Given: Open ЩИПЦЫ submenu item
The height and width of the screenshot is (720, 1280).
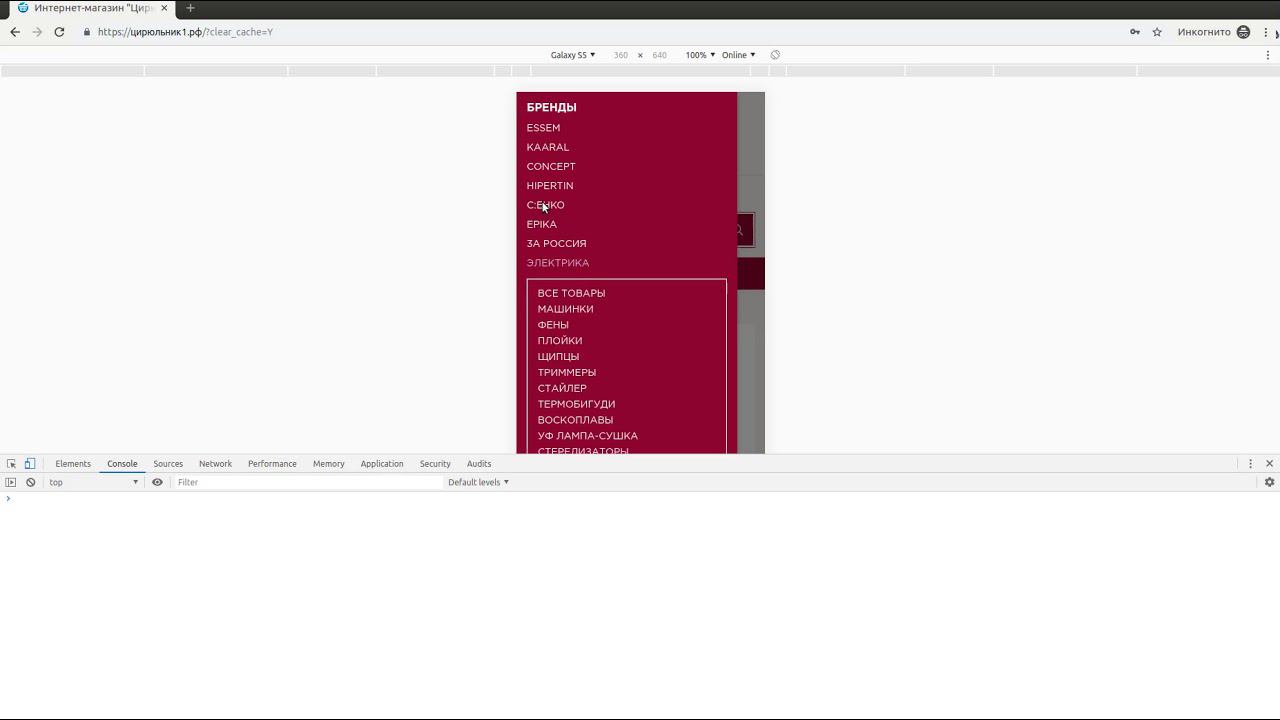Looking at the screenshot, I should (x=558, y=357).
